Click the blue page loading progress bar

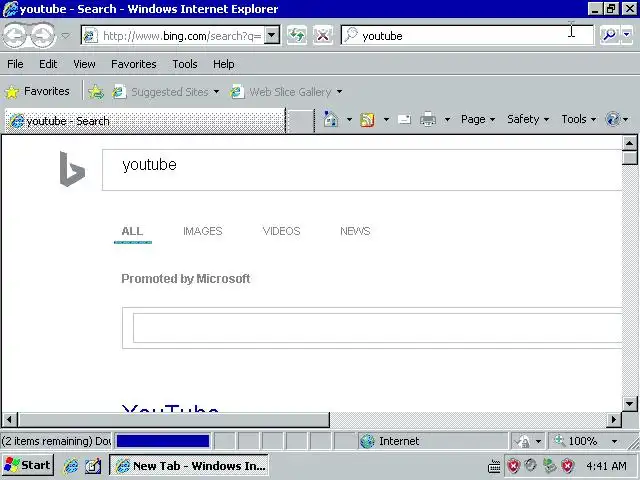tap(163, 441)
